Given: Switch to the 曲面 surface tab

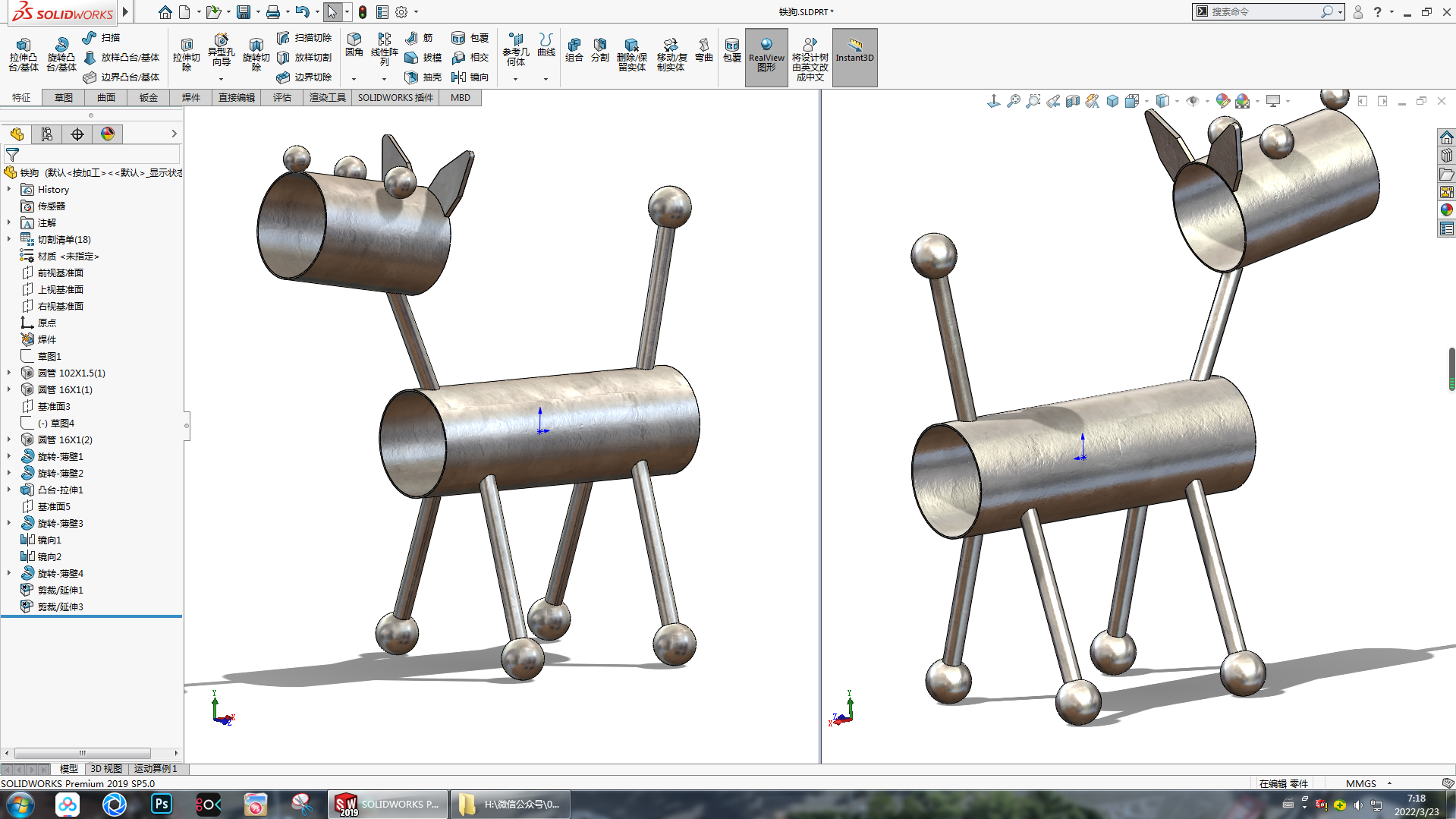Looking at the screenshot, I should pos(106,98).
